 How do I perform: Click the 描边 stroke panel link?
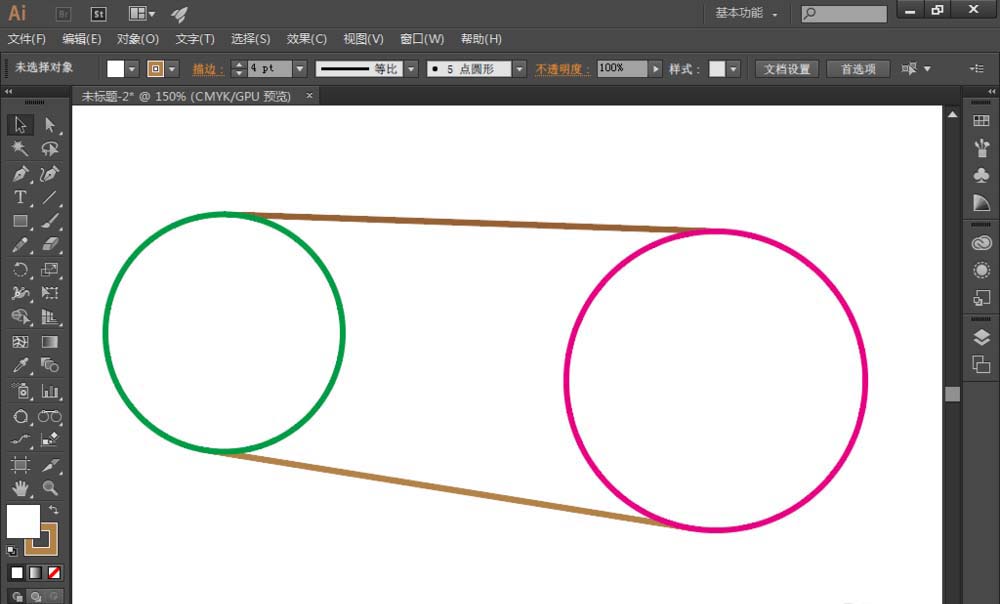(208, 69)
